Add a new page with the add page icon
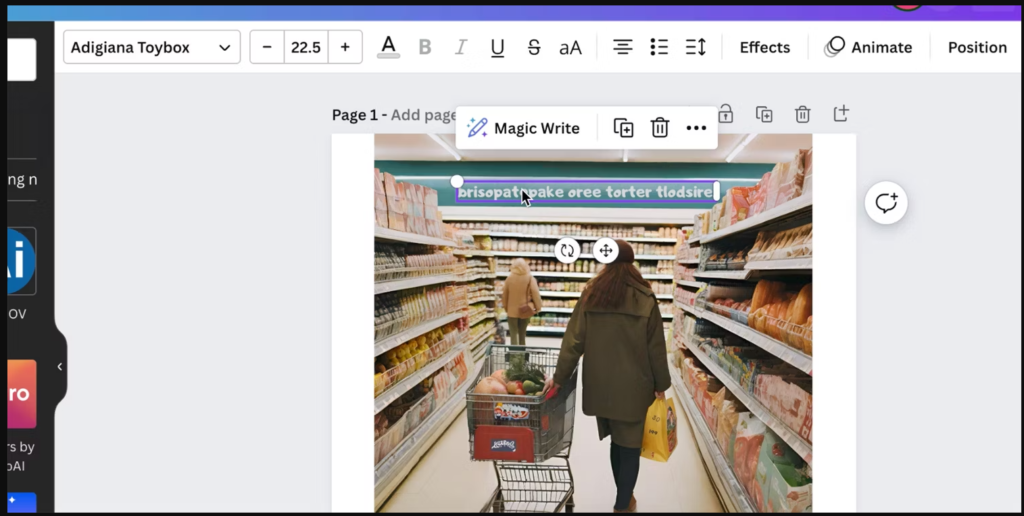Image resolution: width=1024 pixels, height=516 pixels. coord(841,114)
